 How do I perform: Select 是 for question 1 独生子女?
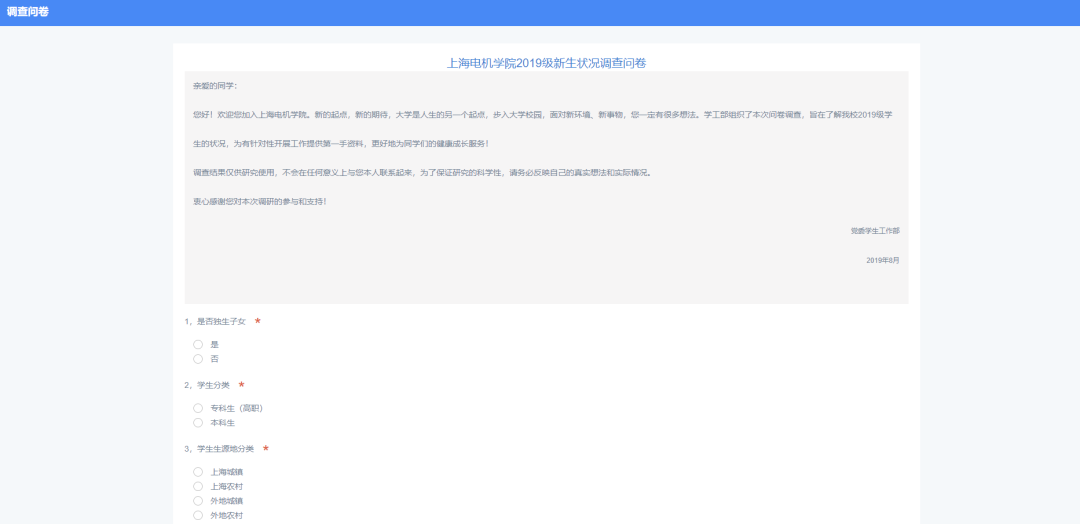198,344
